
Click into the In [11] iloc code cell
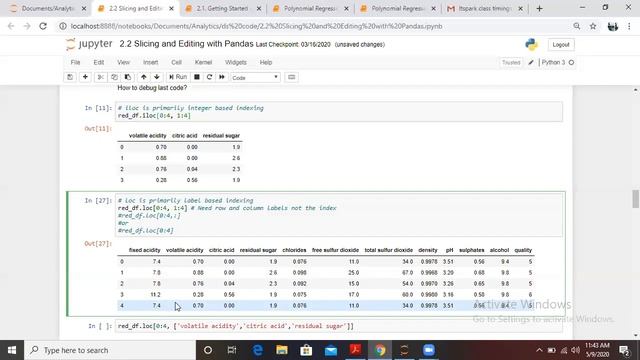339,112
